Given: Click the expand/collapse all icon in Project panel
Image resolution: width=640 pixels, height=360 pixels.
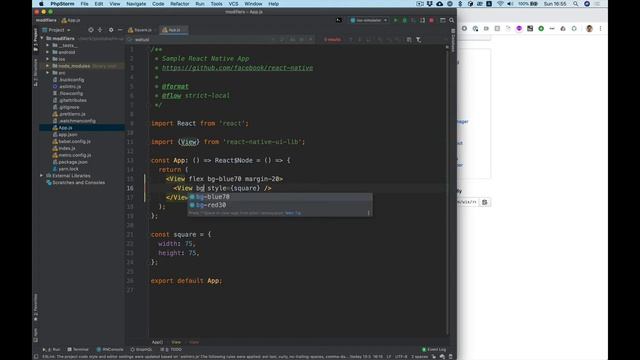Looking at the screenshot, I should [100, 30].
